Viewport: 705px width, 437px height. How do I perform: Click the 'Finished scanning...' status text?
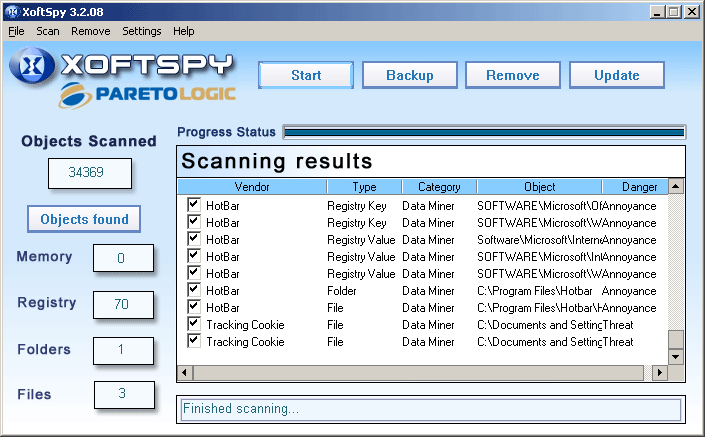241,409
